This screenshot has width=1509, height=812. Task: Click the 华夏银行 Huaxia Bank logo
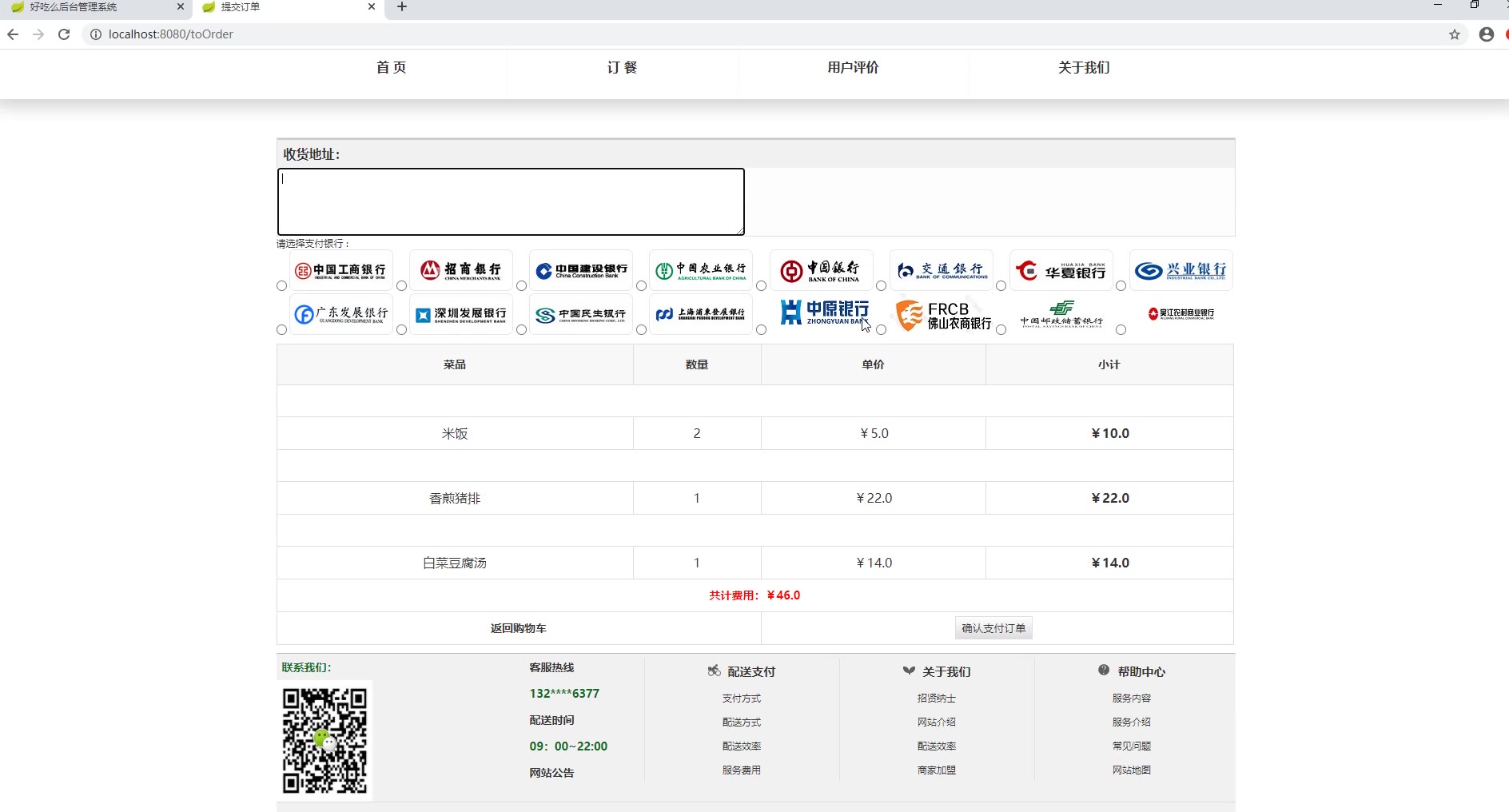tap(1061, 271)
